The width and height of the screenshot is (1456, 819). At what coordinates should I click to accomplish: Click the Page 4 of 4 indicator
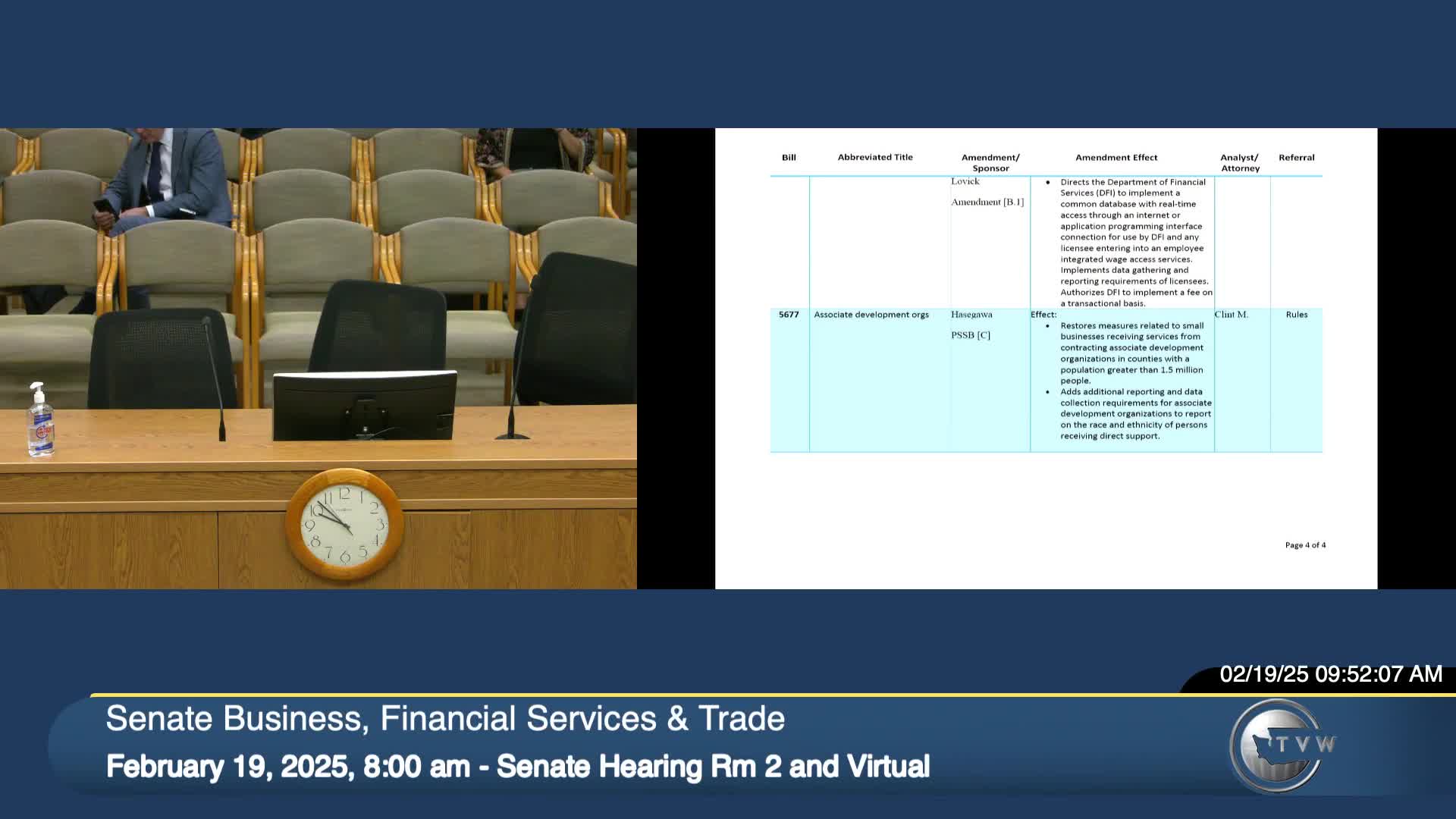(x=1305, y=545)
